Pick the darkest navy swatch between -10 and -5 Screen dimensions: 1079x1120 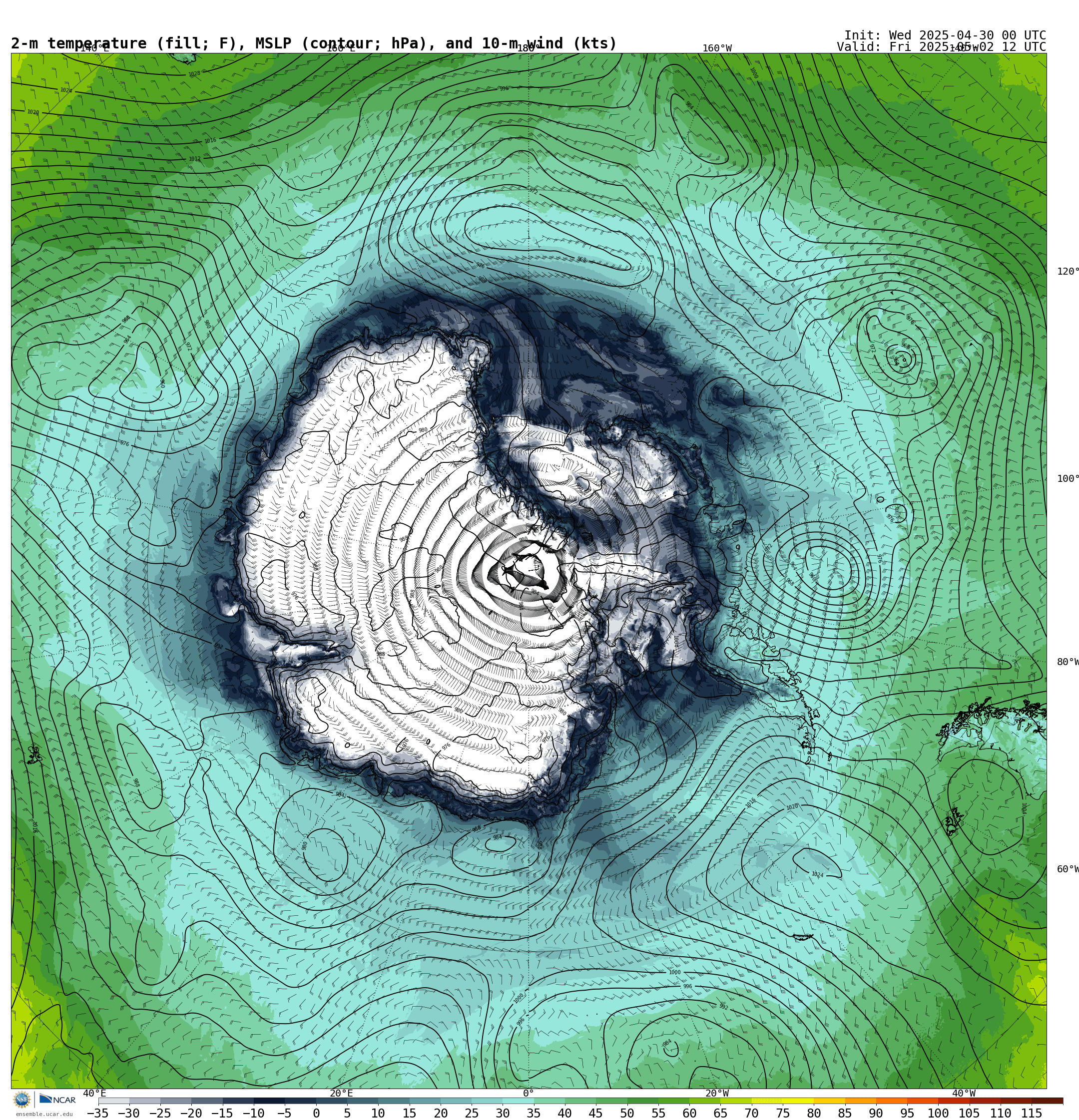coord(269,1101)
